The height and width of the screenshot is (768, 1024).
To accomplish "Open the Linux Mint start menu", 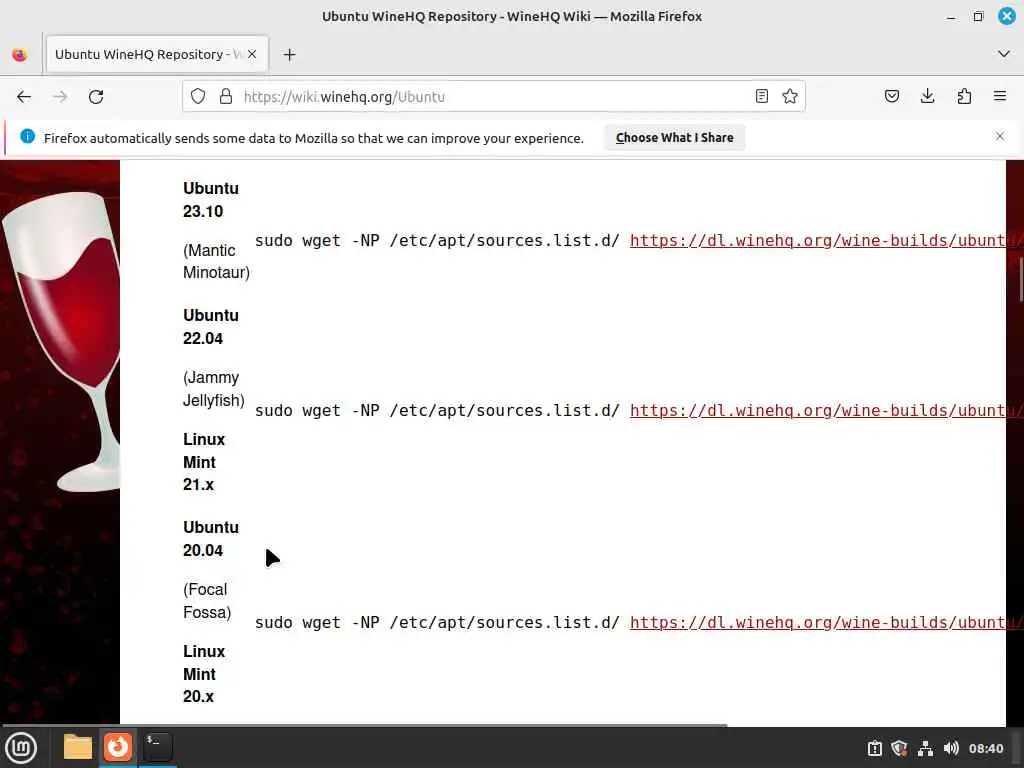I will click(x=21, y=748).
